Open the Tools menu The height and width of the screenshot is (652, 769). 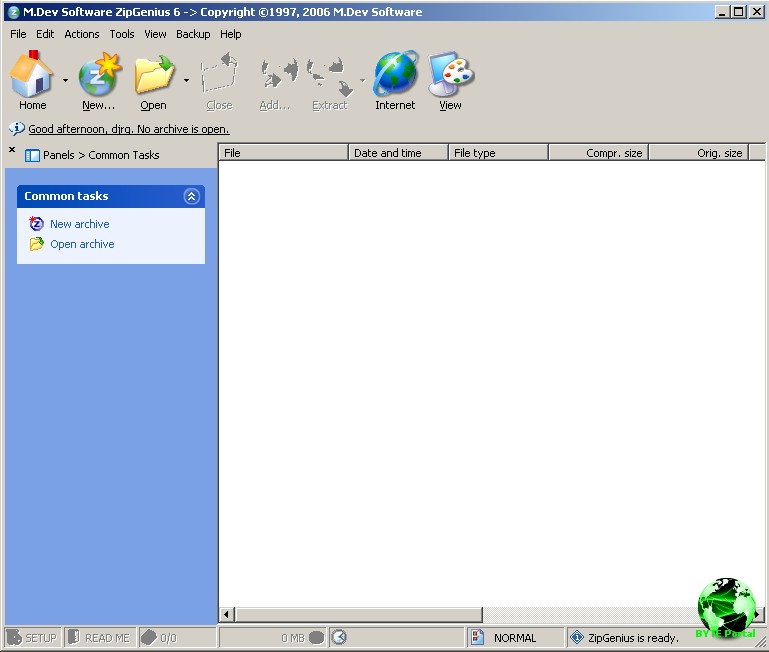click(122, 34)
